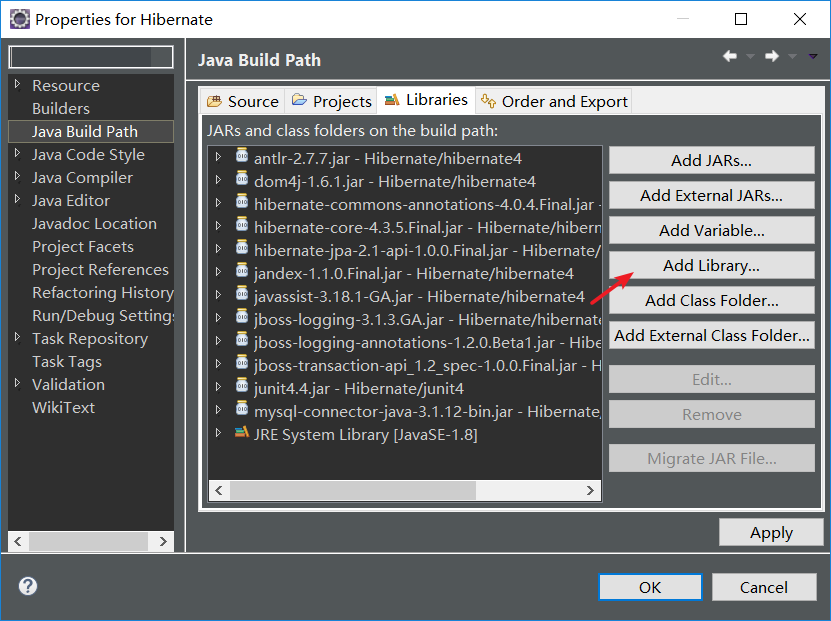
Task: Click the Add Library button
Action: click(x=711, y=265)
